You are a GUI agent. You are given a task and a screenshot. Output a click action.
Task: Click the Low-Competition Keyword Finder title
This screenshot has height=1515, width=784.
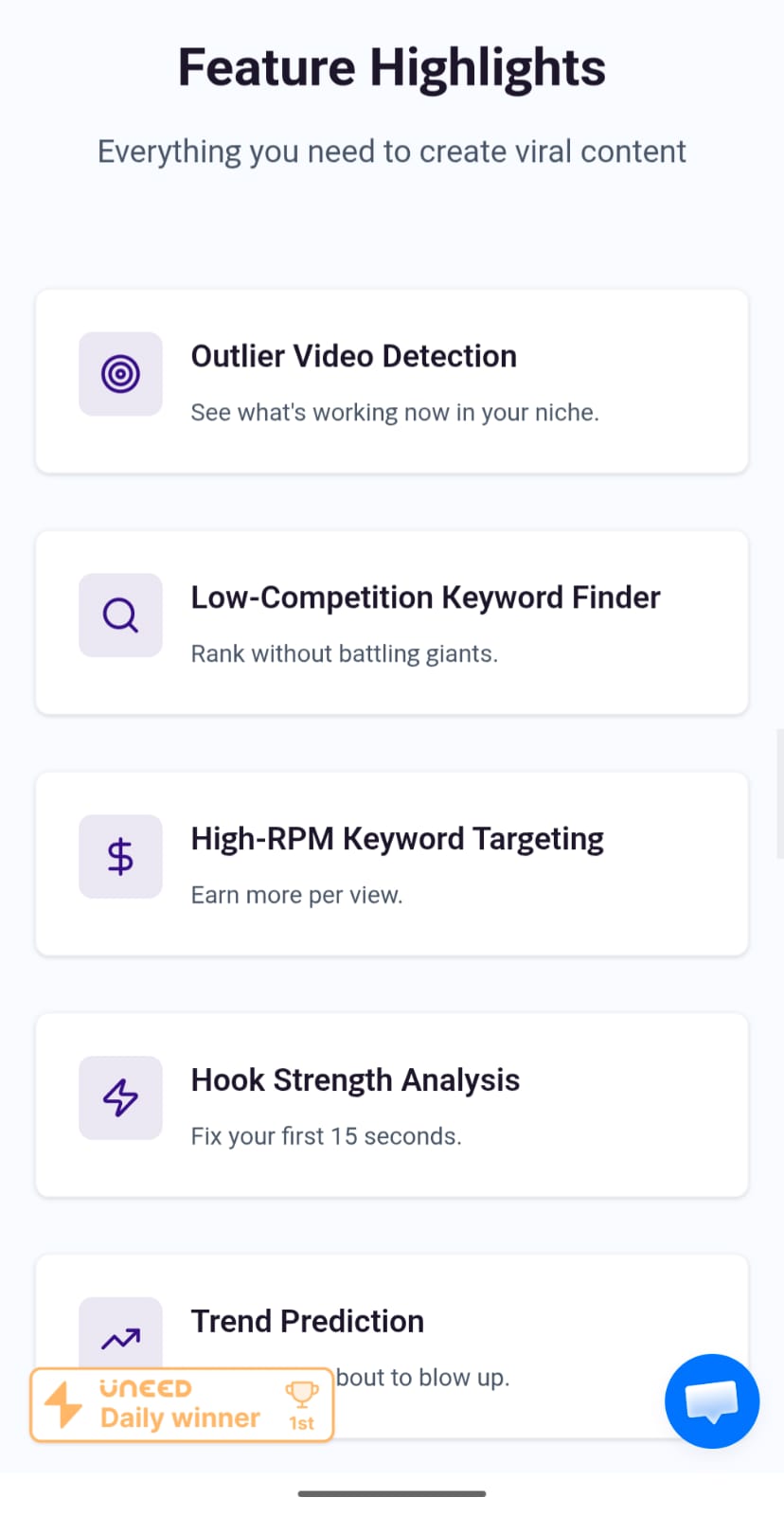point(425,597)
